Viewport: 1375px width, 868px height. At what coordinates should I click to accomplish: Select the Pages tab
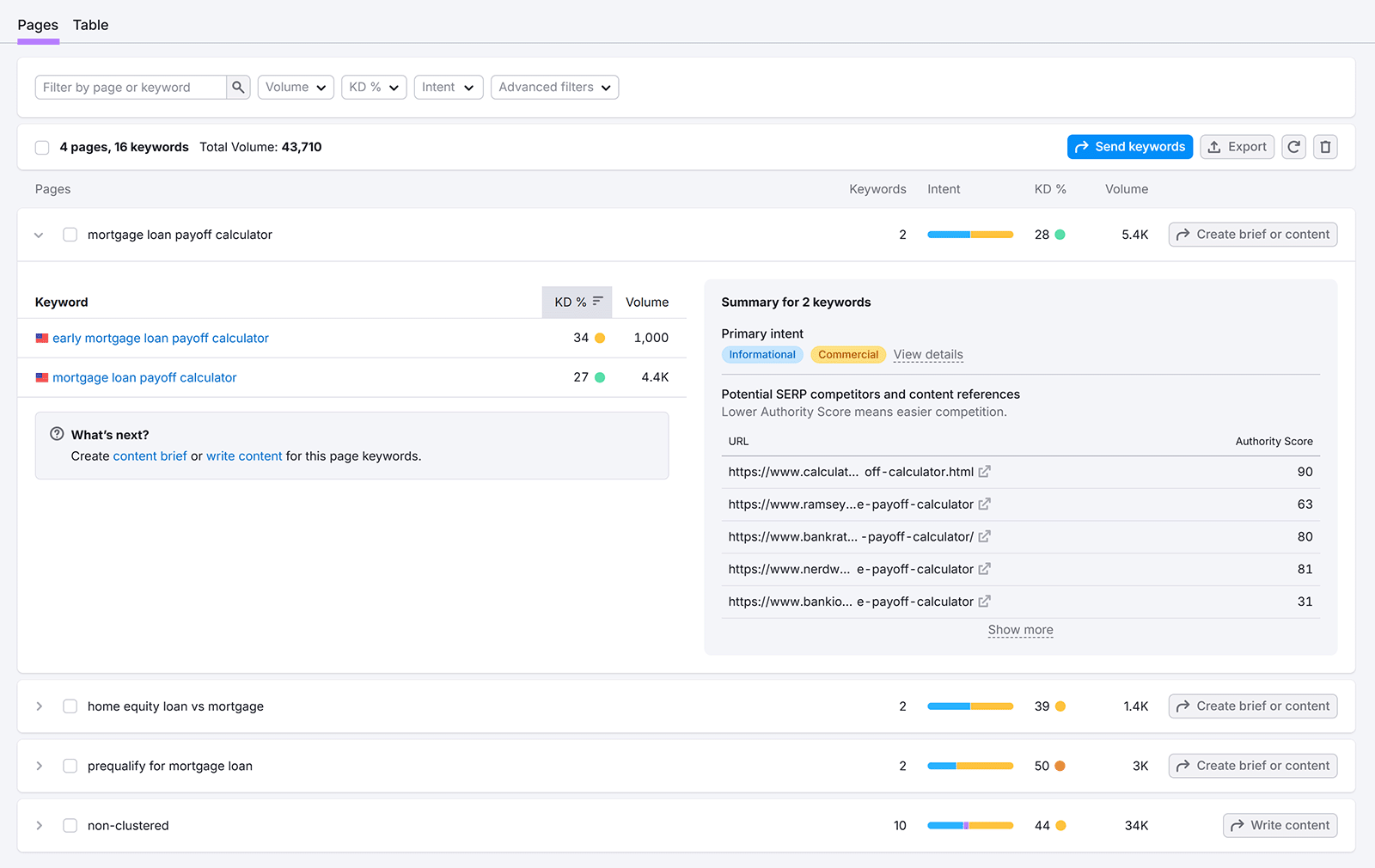point(37,25)
